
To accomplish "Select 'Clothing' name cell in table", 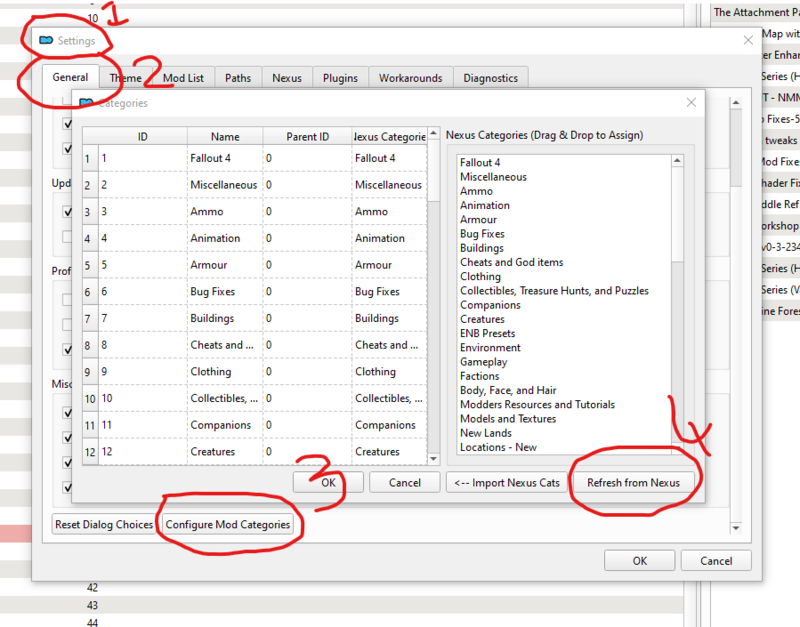I will click(x=225, y=371).
